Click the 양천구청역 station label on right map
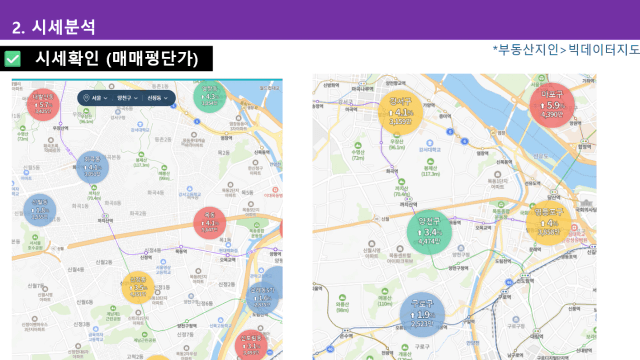Screen dimensions: 640x360 [458, 268]
